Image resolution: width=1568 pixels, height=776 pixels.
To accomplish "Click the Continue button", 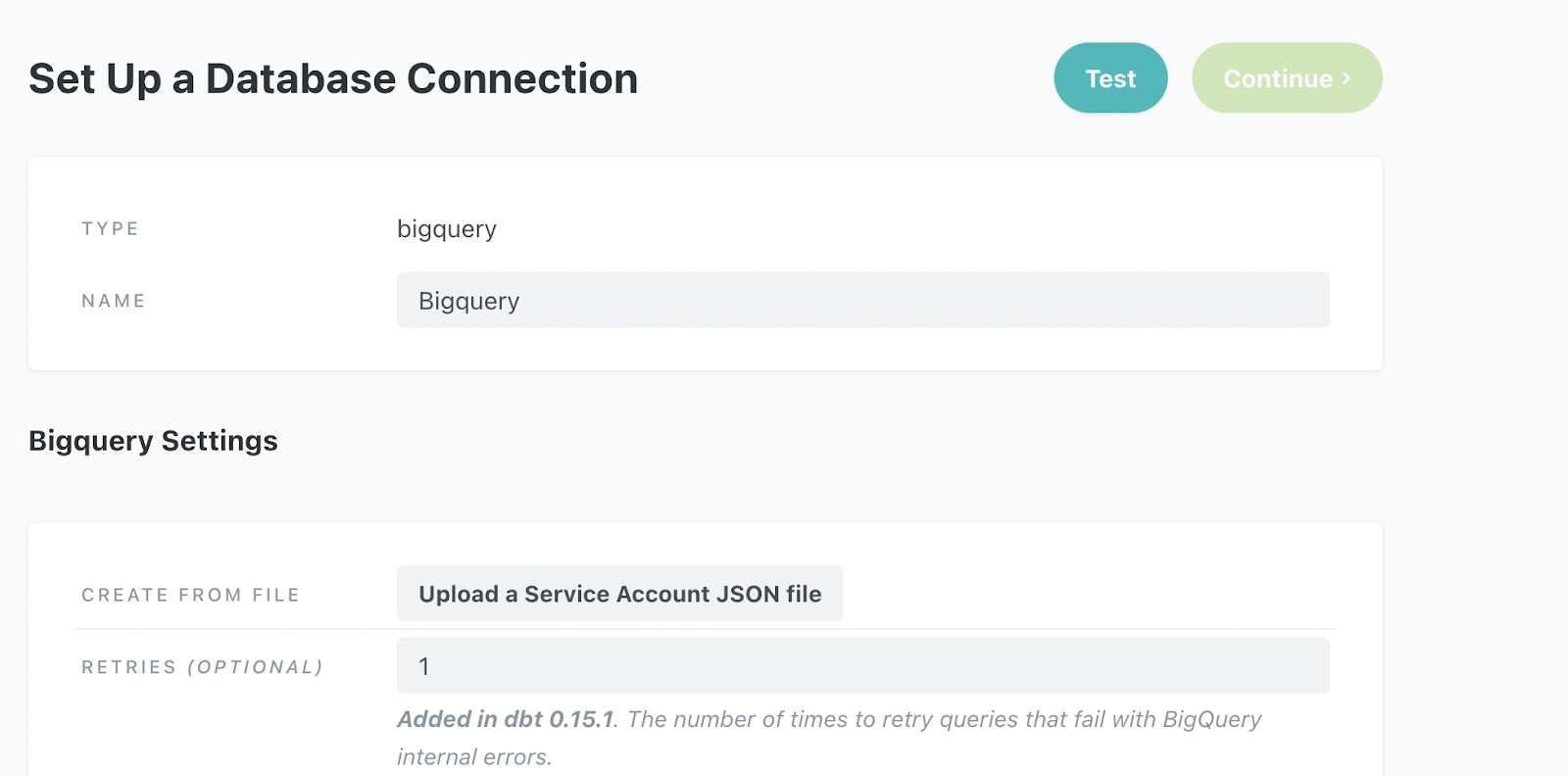I will pyautogui.click(x=1287, y=77).
